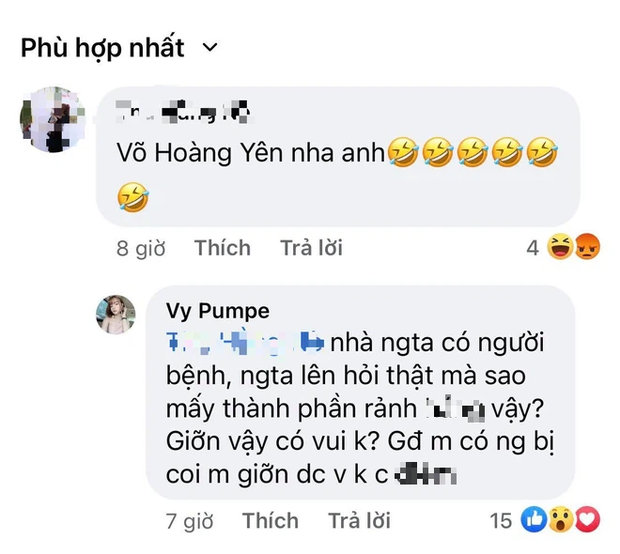The image size is (620, 554).
Task: Click the "8 giờ" timestamp
Action: pos(141,248)
